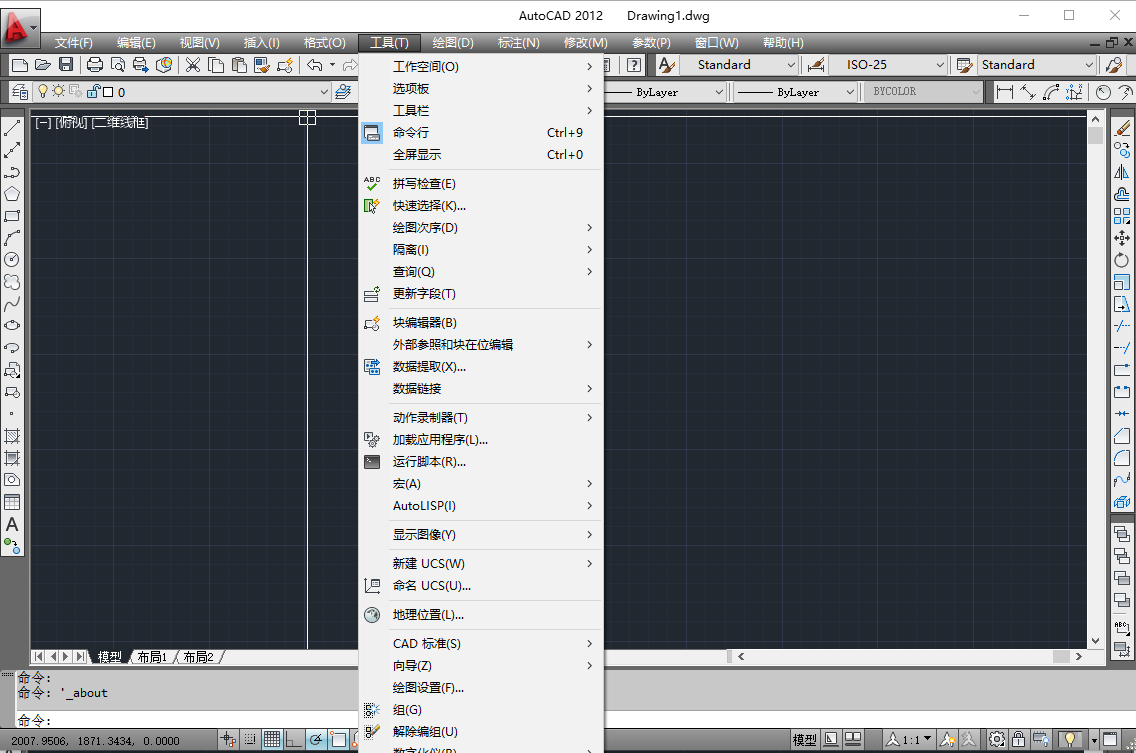The height and width of the screenshot is (753, 1136).
Task: Open the 绘图(D) menu
Action: 452,42
